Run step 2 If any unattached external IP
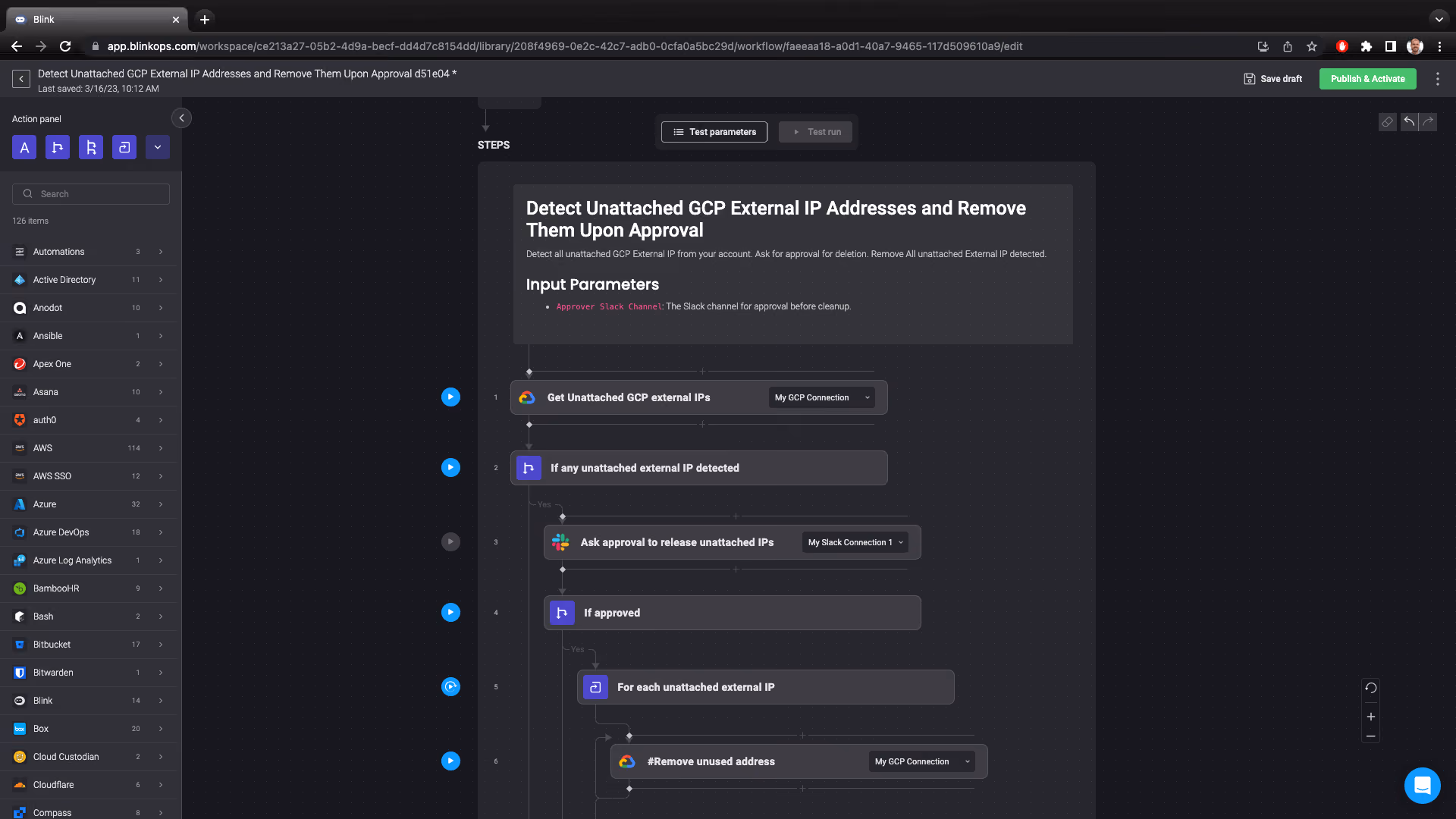The width and height of the screenshot is (1456, 819). click(450, 468)
